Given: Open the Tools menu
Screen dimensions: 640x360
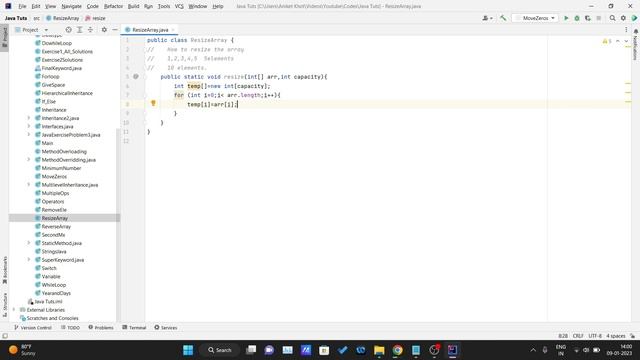Looking at the screenshot, I should [x=164, y=6].
